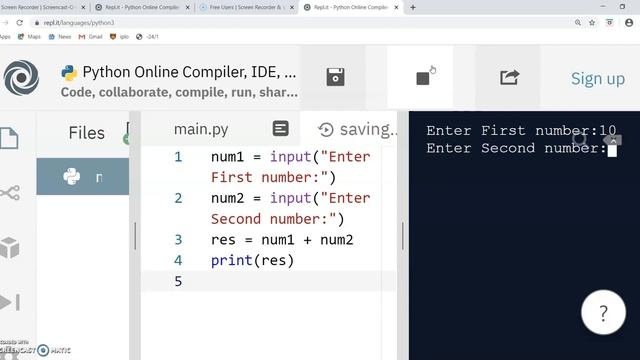Viewport: 640px width, 360px height.
Task: Click the editor-console divider handle
Action: pyautogui.click(x=402, y=236)
